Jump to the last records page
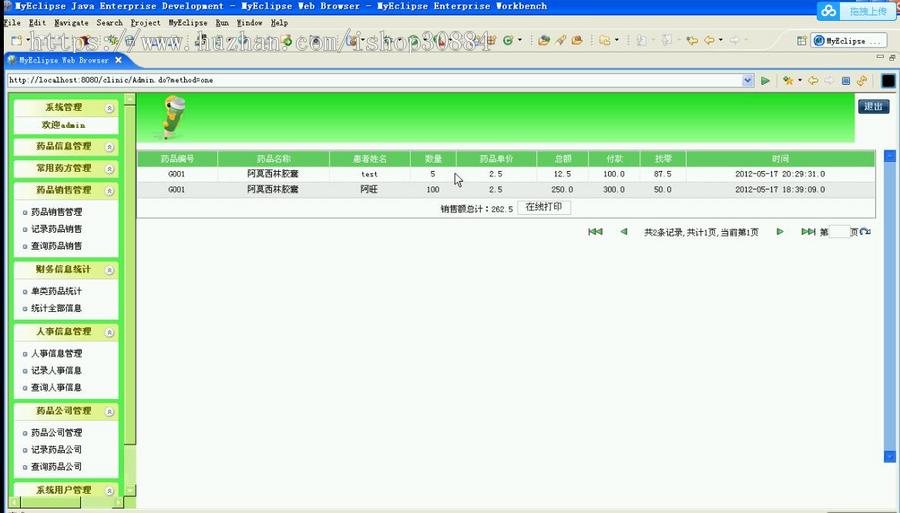The image size is (900, 513). [808, 232]
